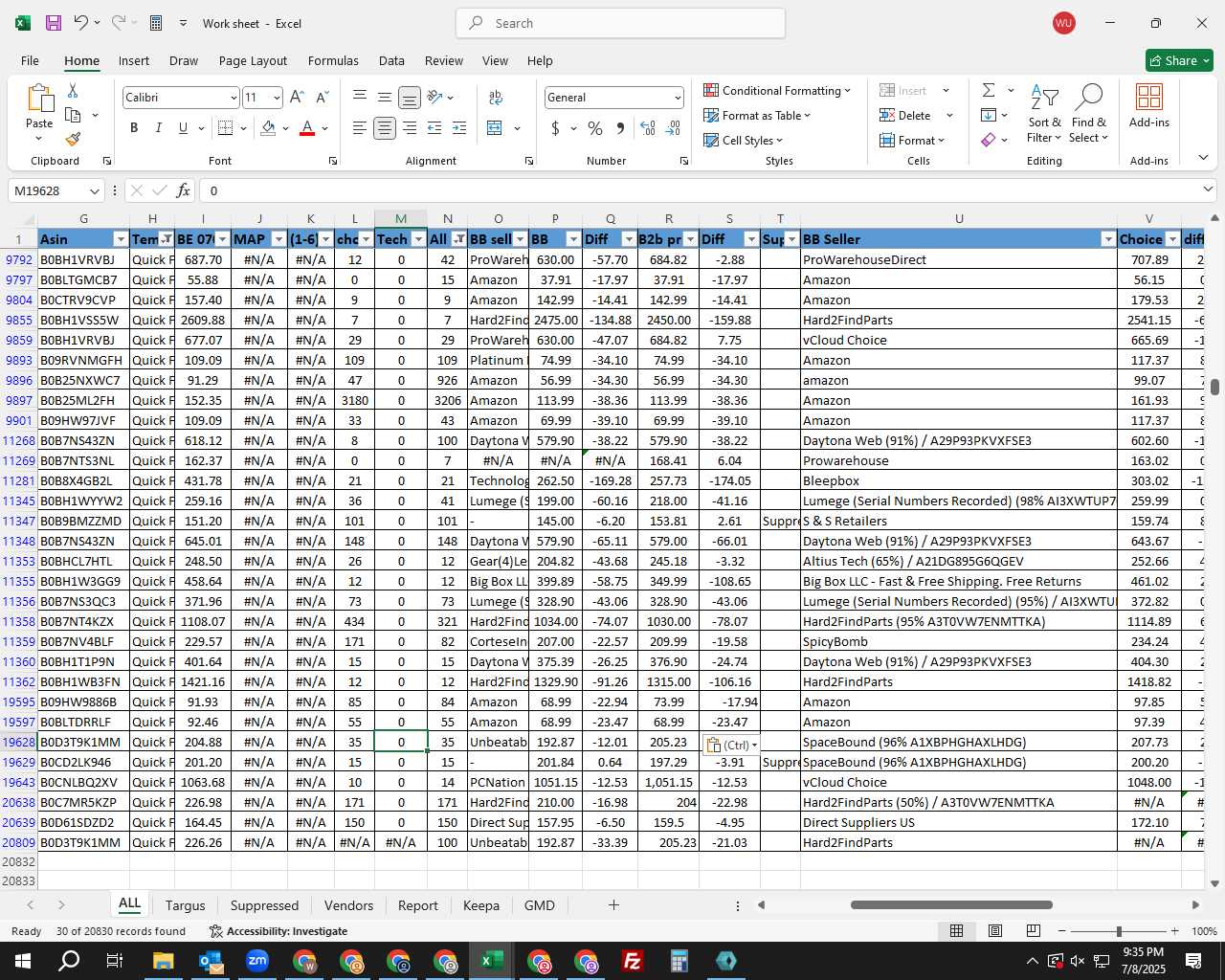The image size is (1225, 980).
Task: Click the Cut scissors icon
Action: (x=73, y=90)
